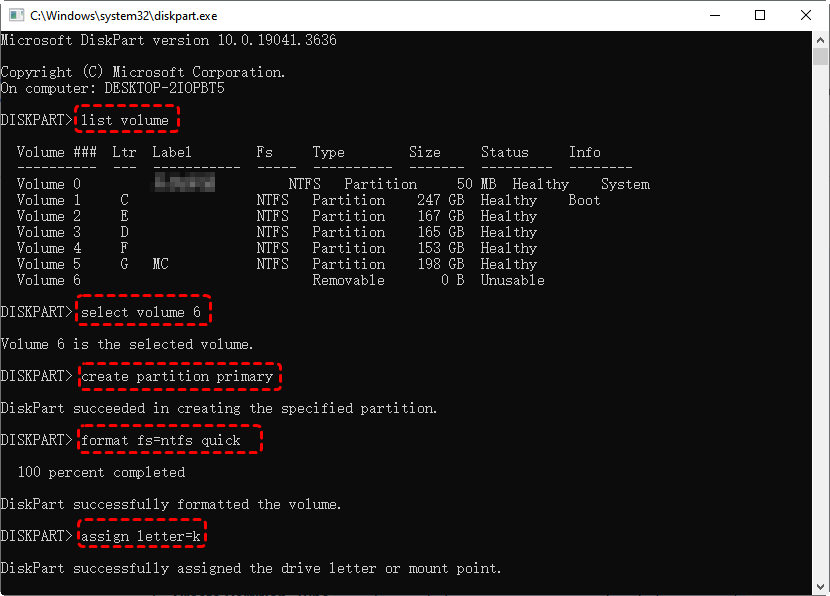Close the diskpart.exe console window
This screenshot has height=596, width=830.
click(806, 16)
